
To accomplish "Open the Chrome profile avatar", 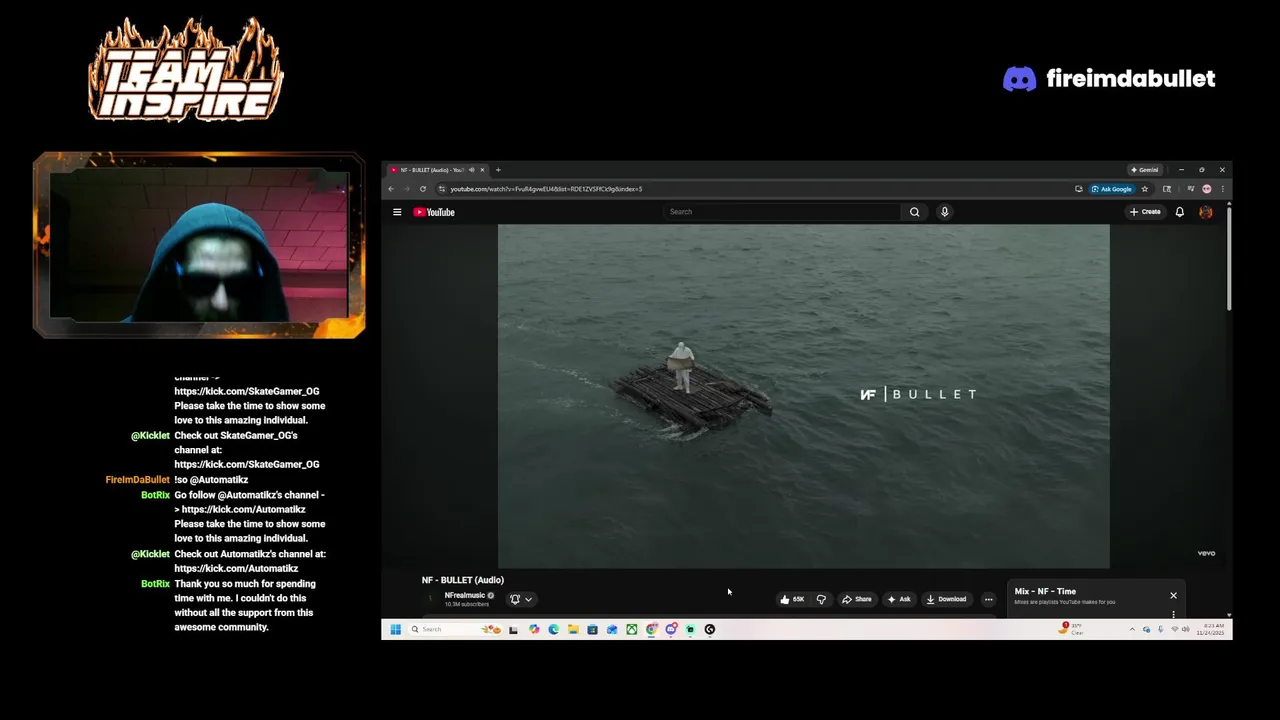I will click(x=1207, y=189).
